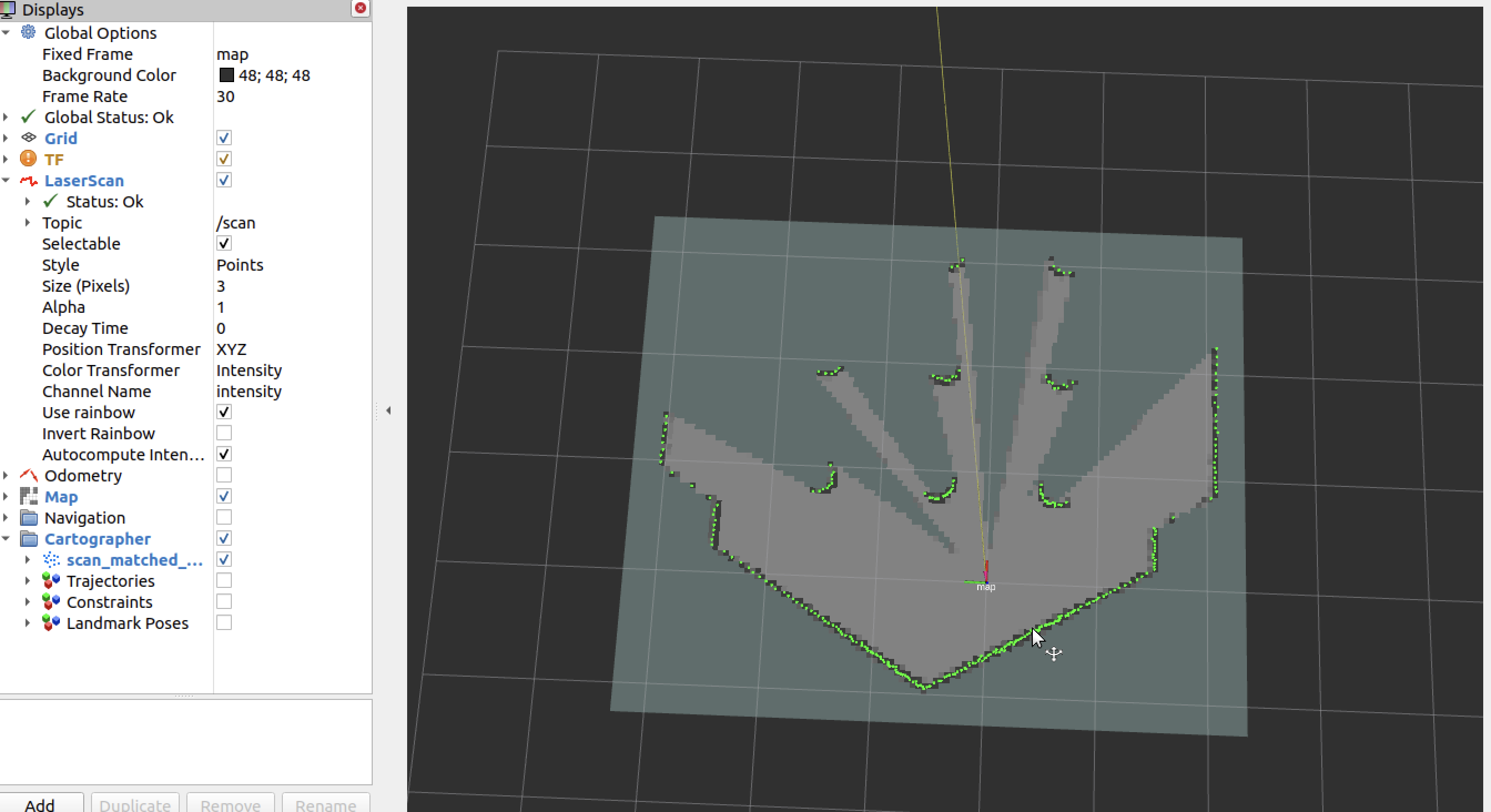Viewport: 1491px width, 812px height.
Task: Click the Grid display icon
Action: point(28,138)
